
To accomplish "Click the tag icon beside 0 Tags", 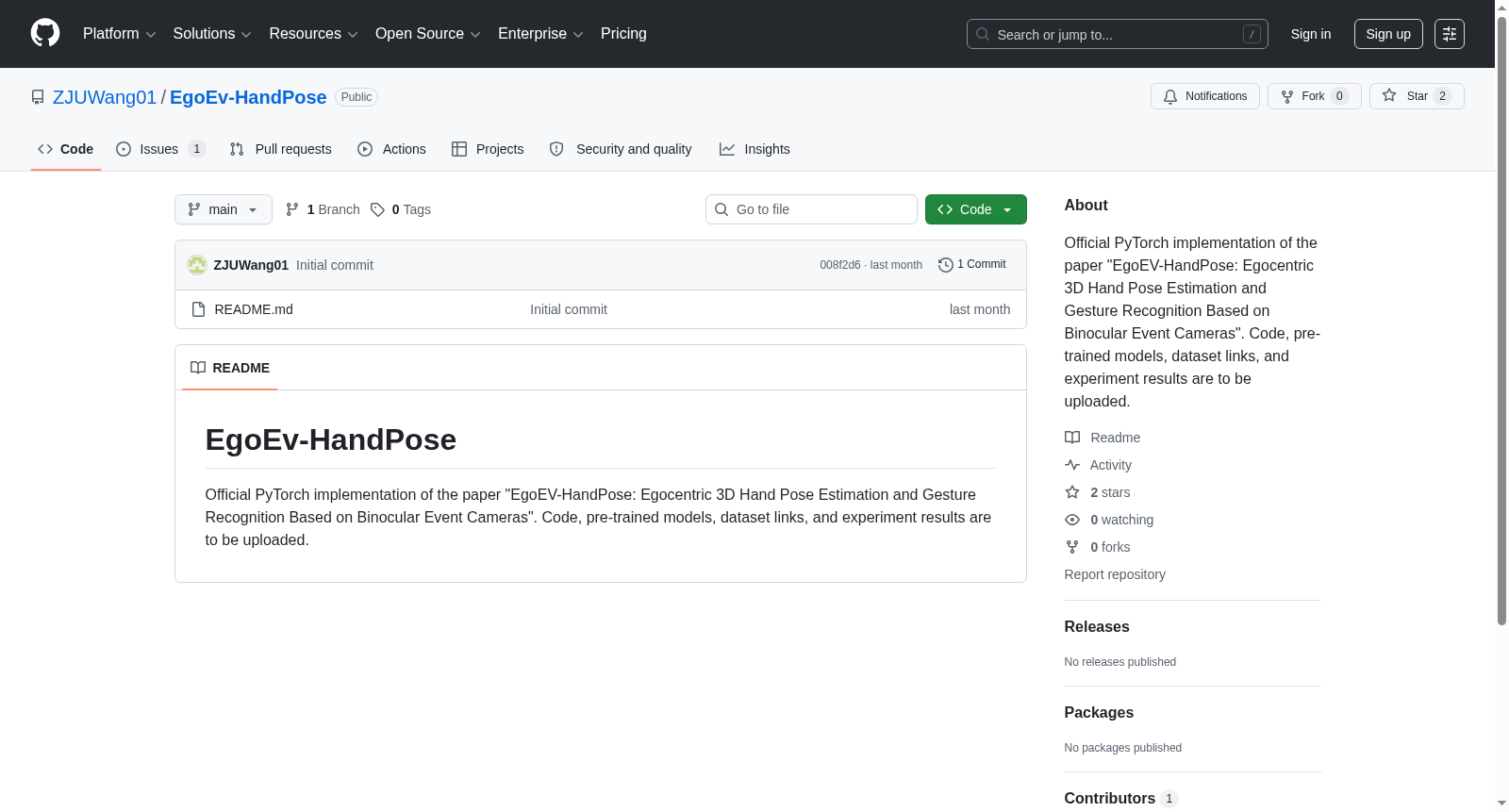I will (x=377, y=209).
